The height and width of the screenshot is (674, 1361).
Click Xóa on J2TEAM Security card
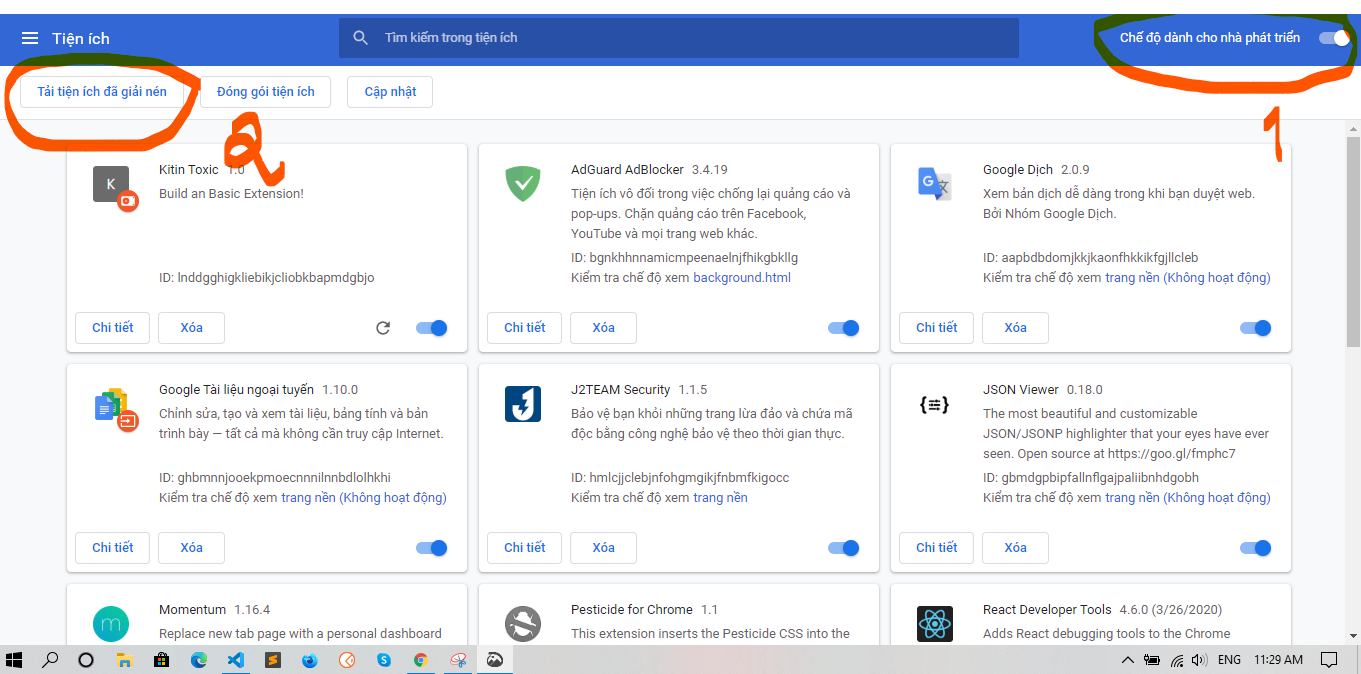[x=603, y=548]
